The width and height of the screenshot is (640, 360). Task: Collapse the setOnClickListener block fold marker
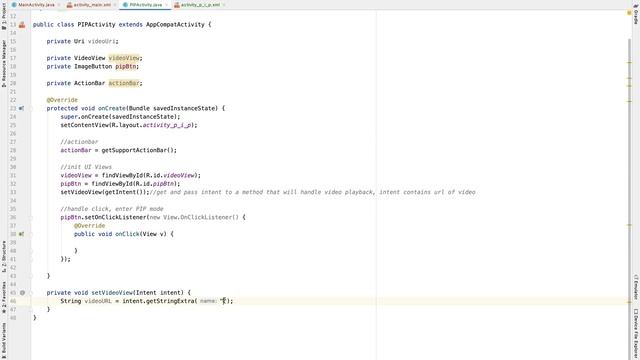(x=30, y=218)
